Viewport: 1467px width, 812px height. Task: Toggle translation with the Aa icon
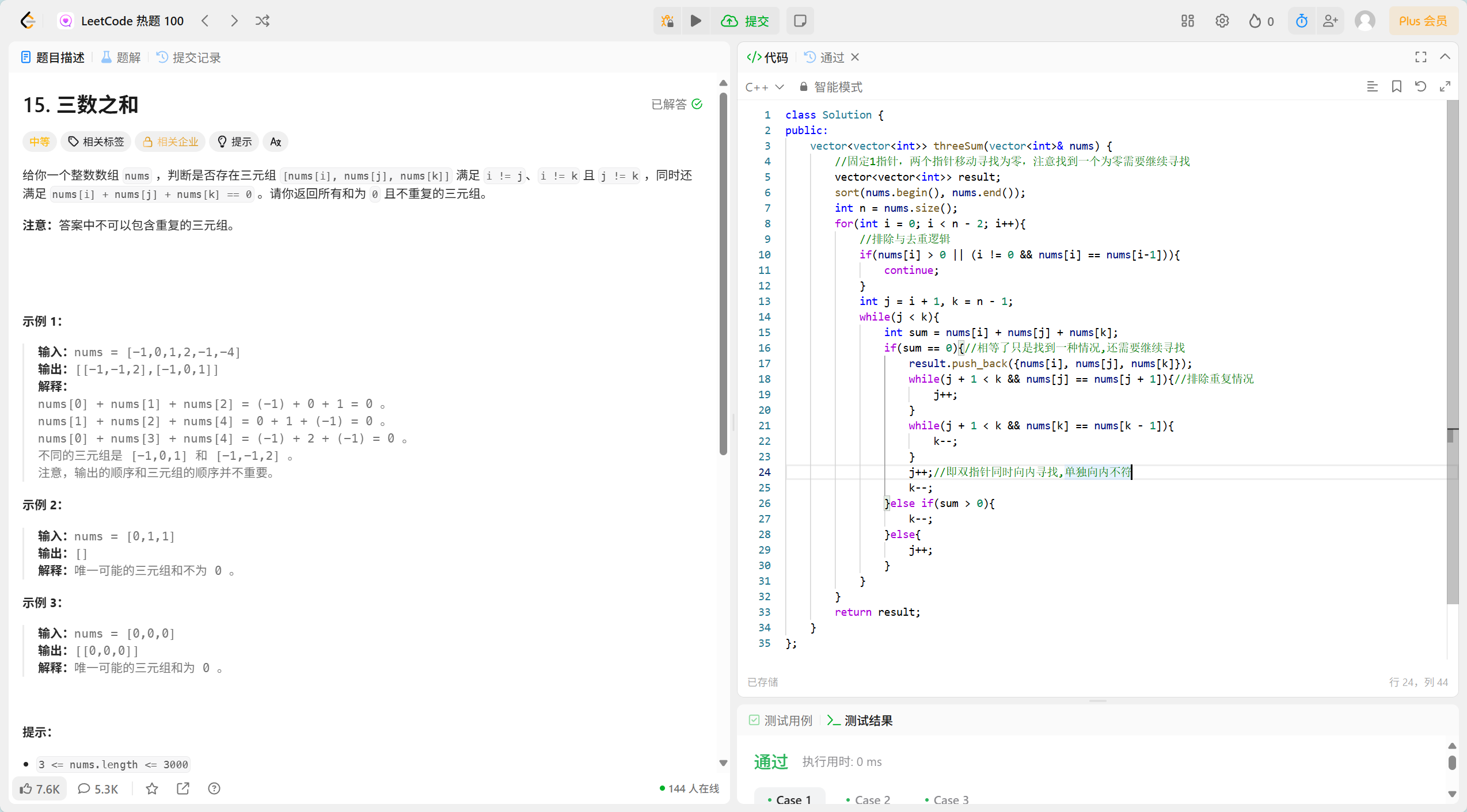tap(276, 142)
